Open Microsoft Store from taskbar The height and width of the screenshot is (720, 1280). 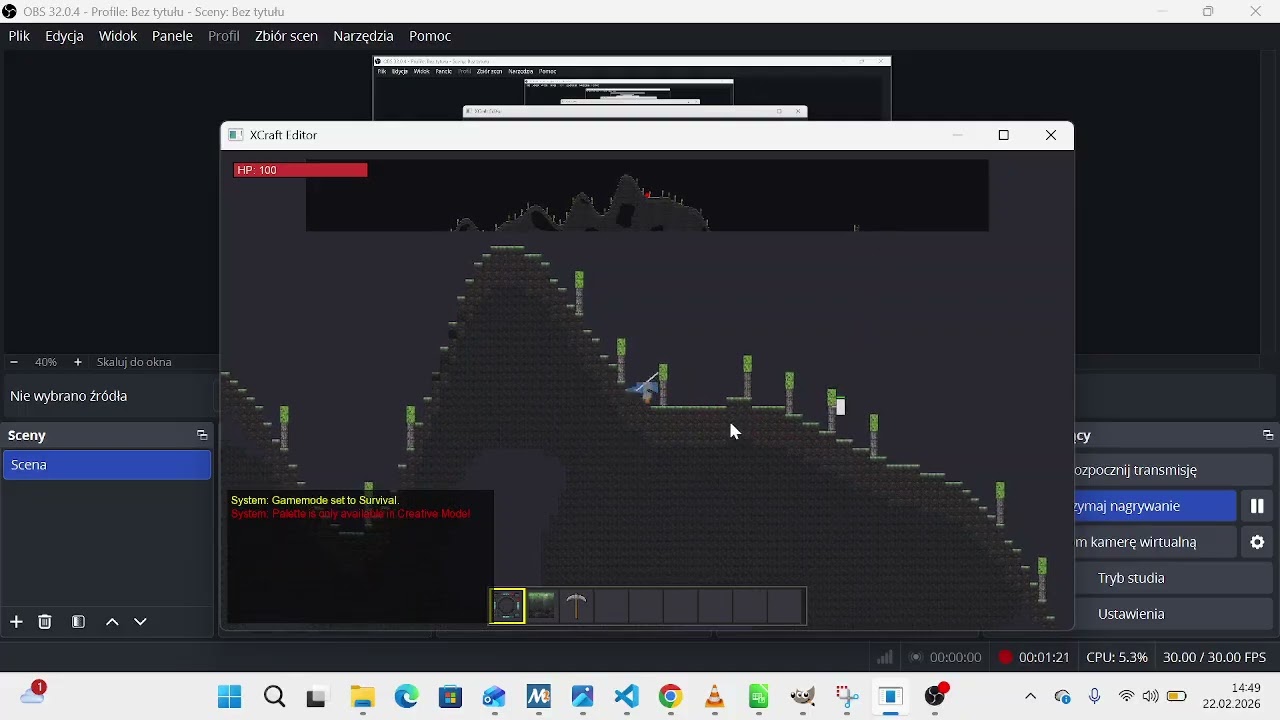pos(450,697)
